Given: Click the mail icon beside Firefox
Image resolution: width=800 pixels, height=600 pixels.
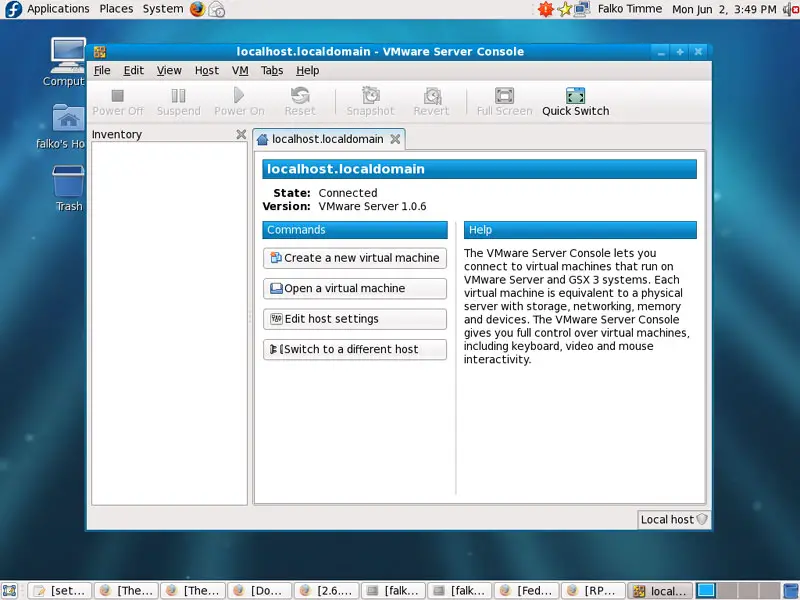Looking at the screenshot, I should tap(217, 9).
